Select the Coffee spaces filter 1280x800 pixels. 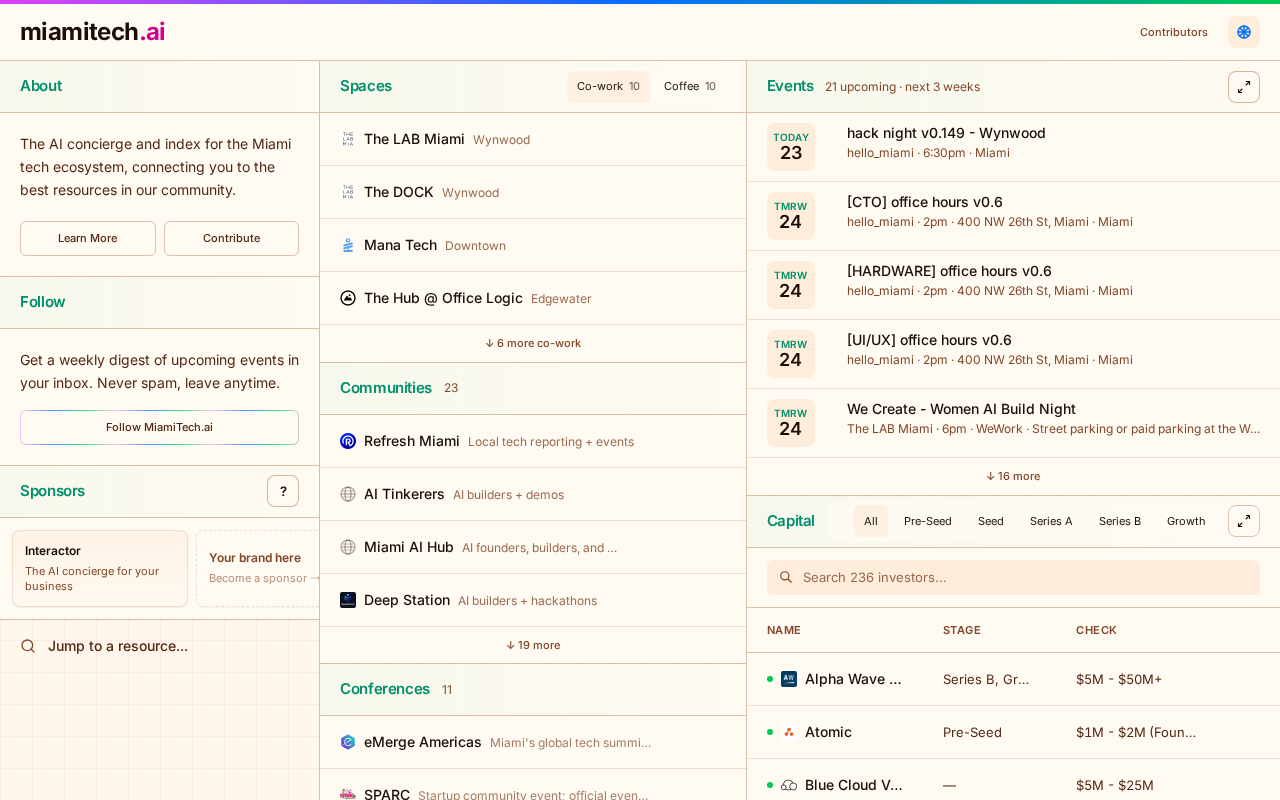(690, 87)
